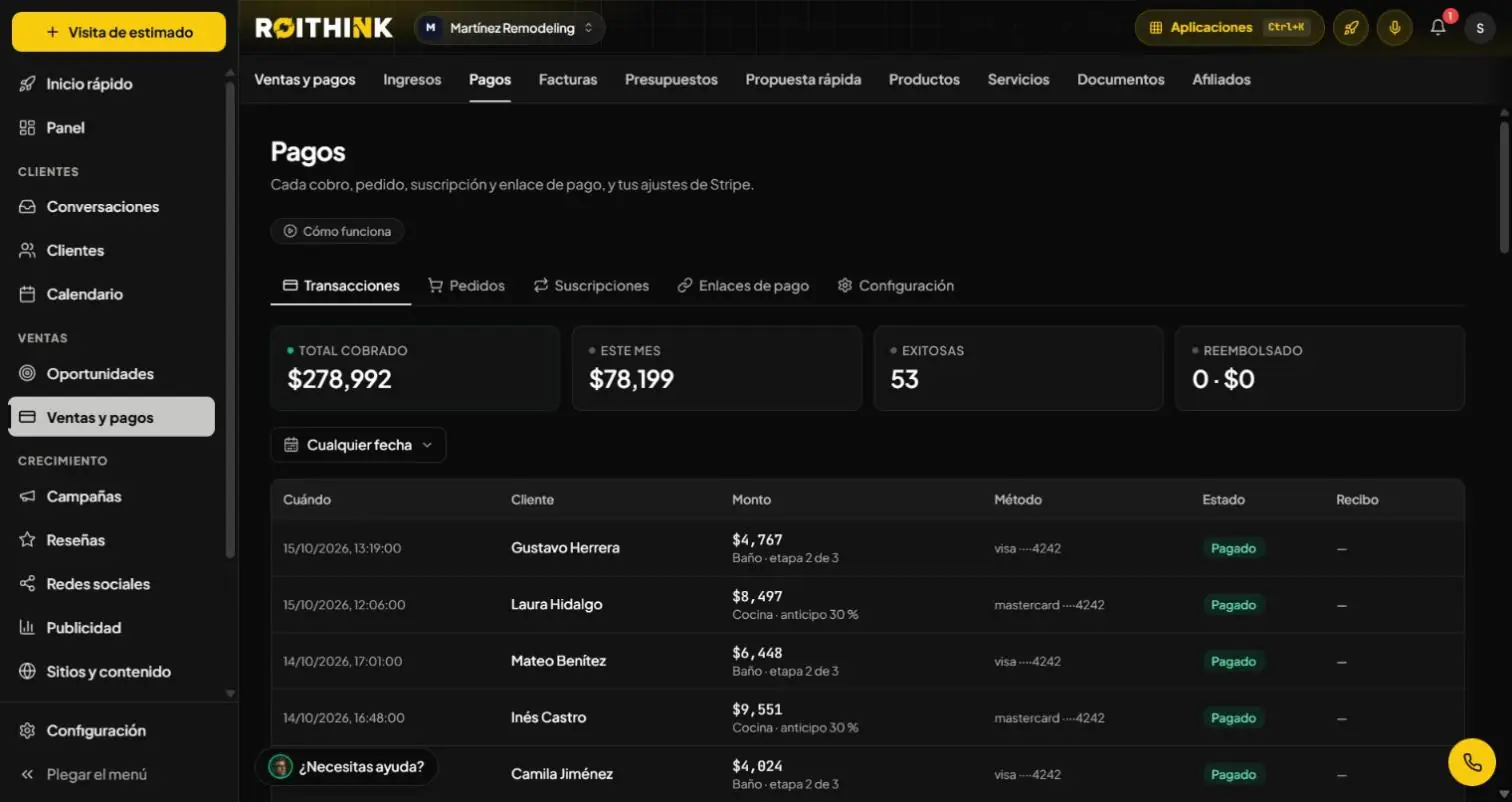Select the Pedidos sub-tab
The width and height of the screenshot is (1512, 802).
click(x=466, y=286)
